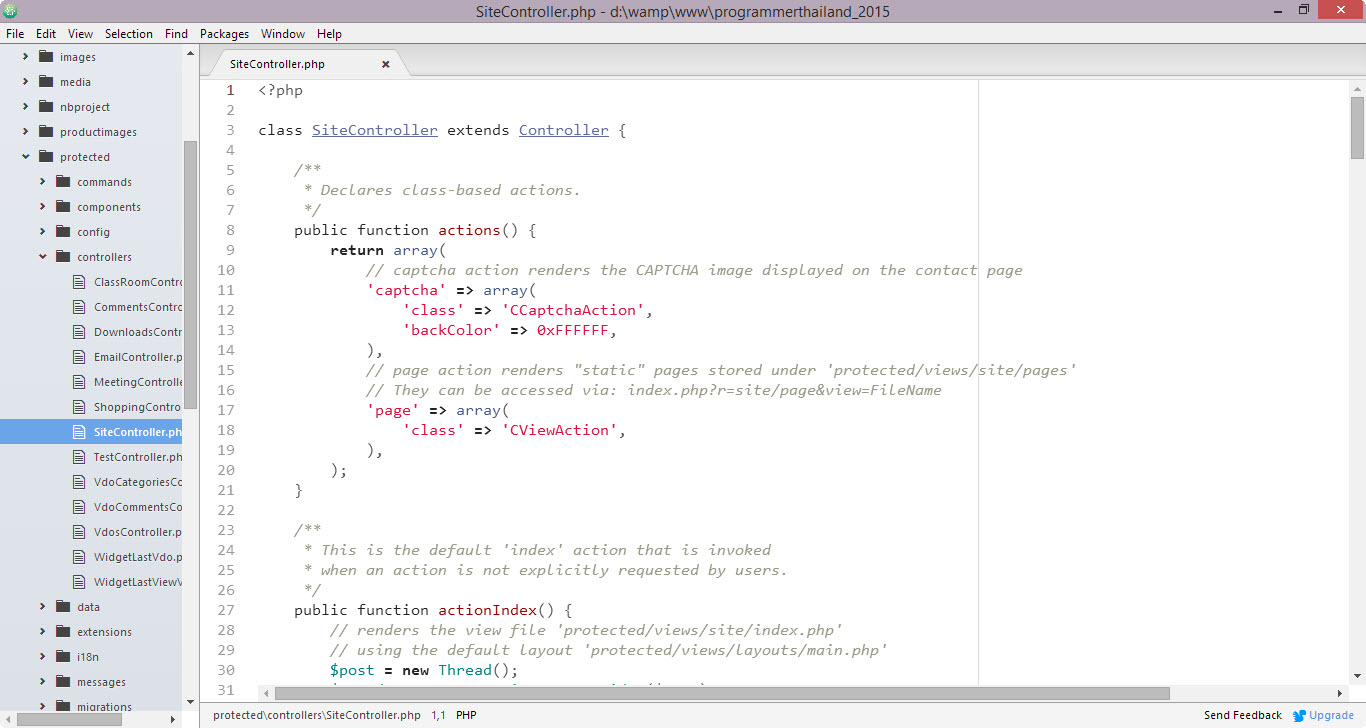Click the Send Feedback link
Image resolution: width=1366 pixels, height=728 pixels.
coord(1243,715)
